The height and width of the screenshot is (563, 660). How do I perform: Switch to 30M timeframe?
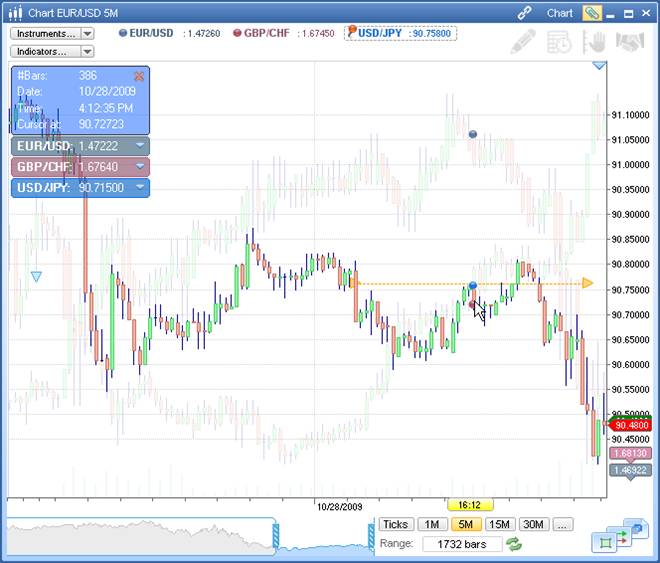click(533, 524)
